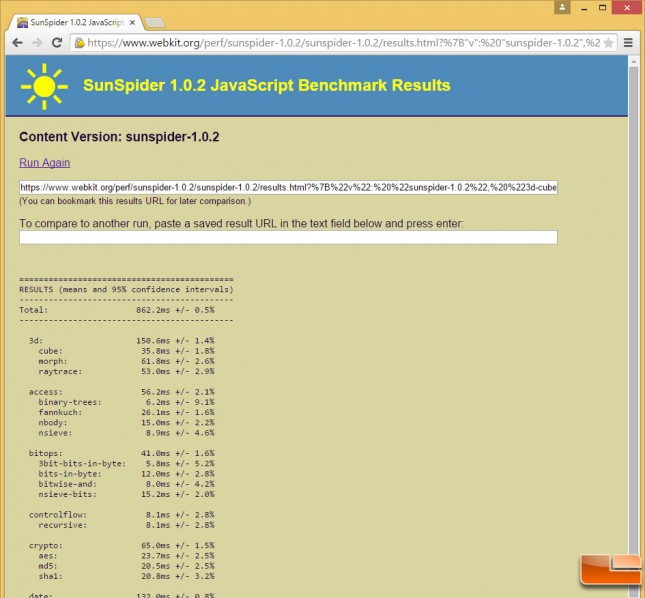Click the controlflow: 8.1ms result line
The width and height of the screenshot is (645, 598).
pyautogui.click(x=122, y=515)
